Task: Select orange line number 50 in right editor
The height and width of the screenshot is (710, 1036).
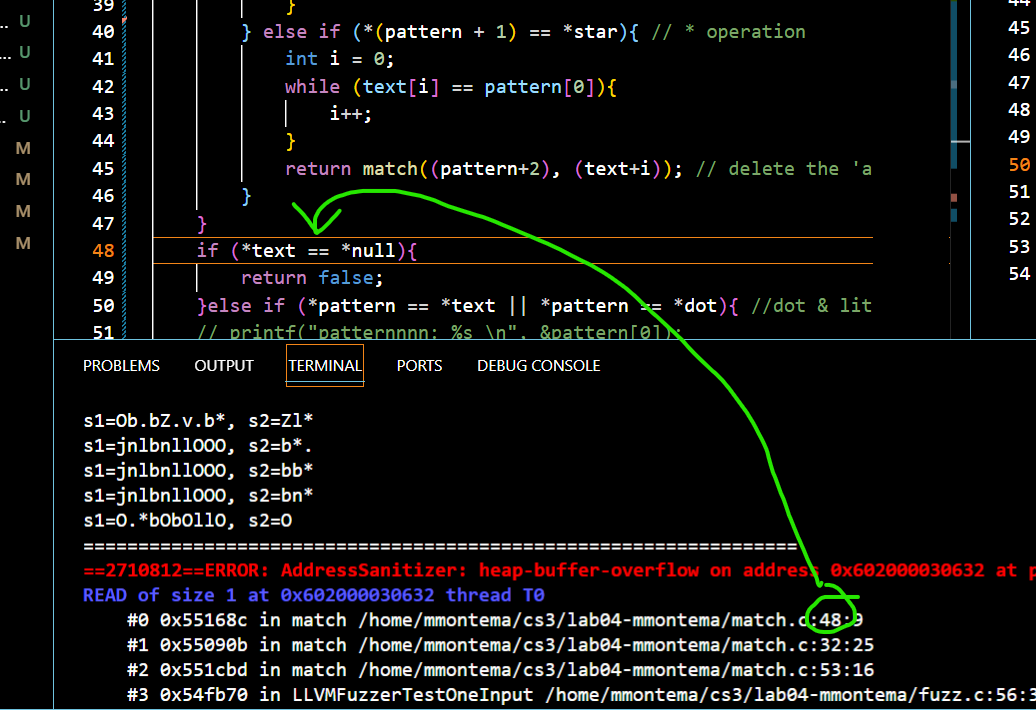Action: pyautogui.click(x=1019, y=164)
